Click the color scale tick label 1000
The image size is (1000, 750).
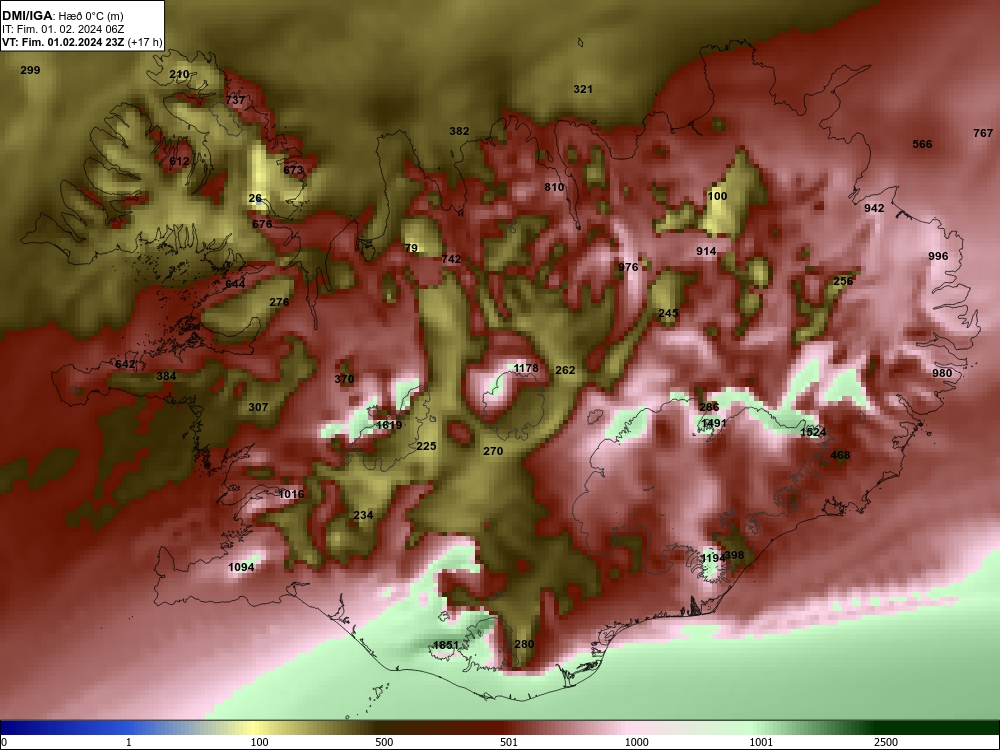coord(636,742)
